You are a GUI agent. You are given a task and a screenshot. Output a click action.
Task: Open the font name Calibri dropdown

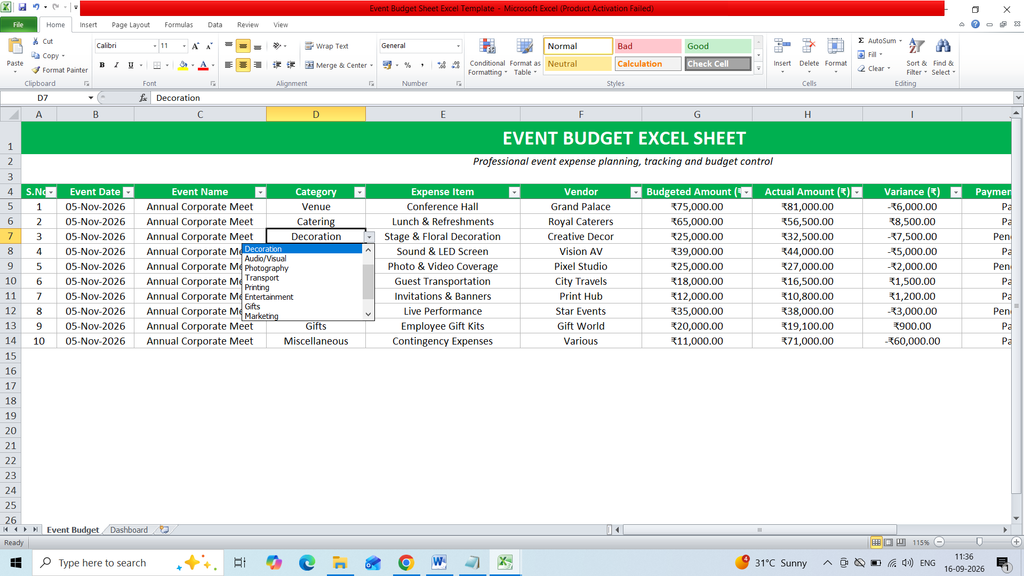pyautogui.click(x=155, y=46)
